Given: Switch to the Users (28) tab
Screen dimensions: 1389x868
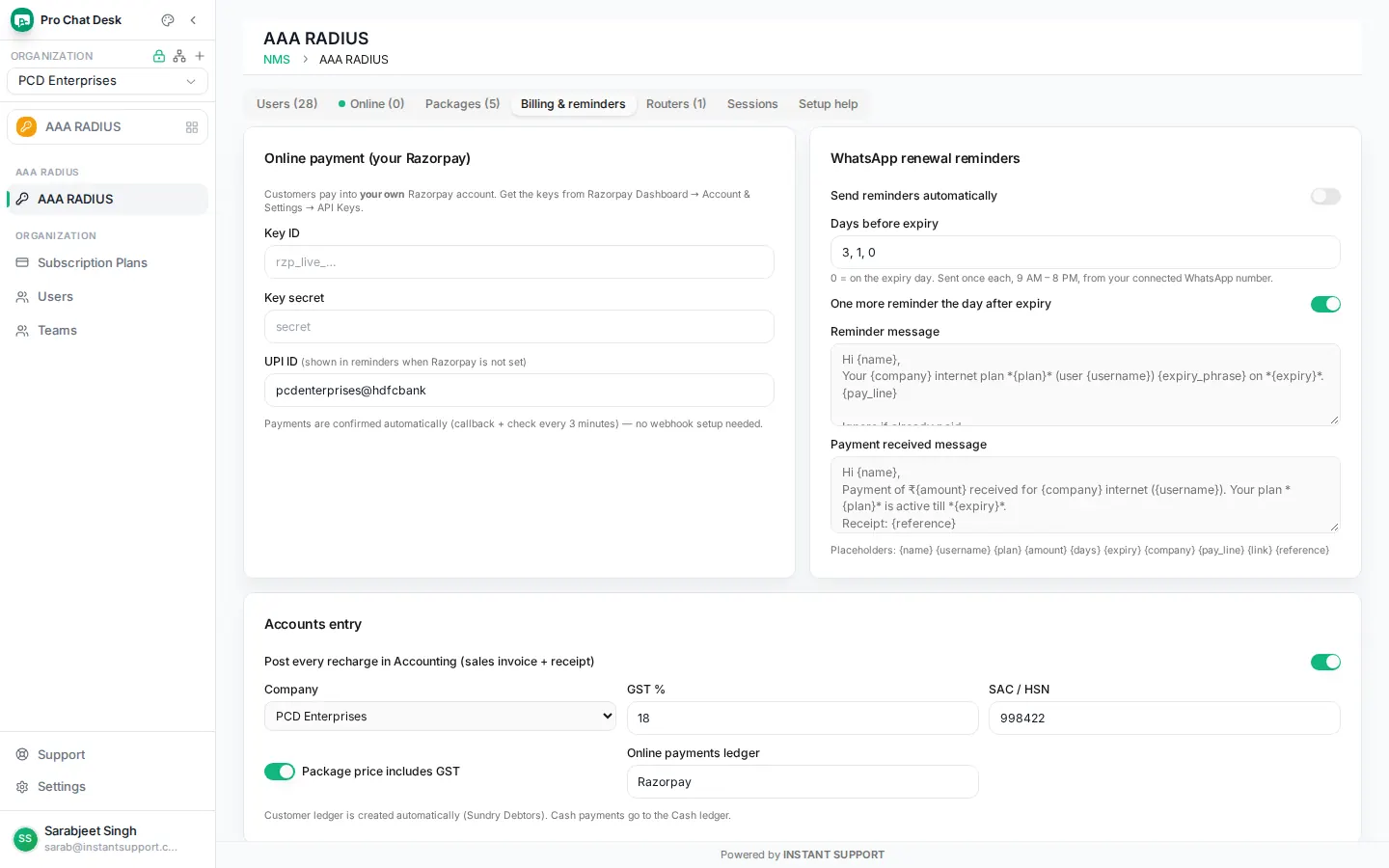Looking at the screenshot, I should coord(286,104).
